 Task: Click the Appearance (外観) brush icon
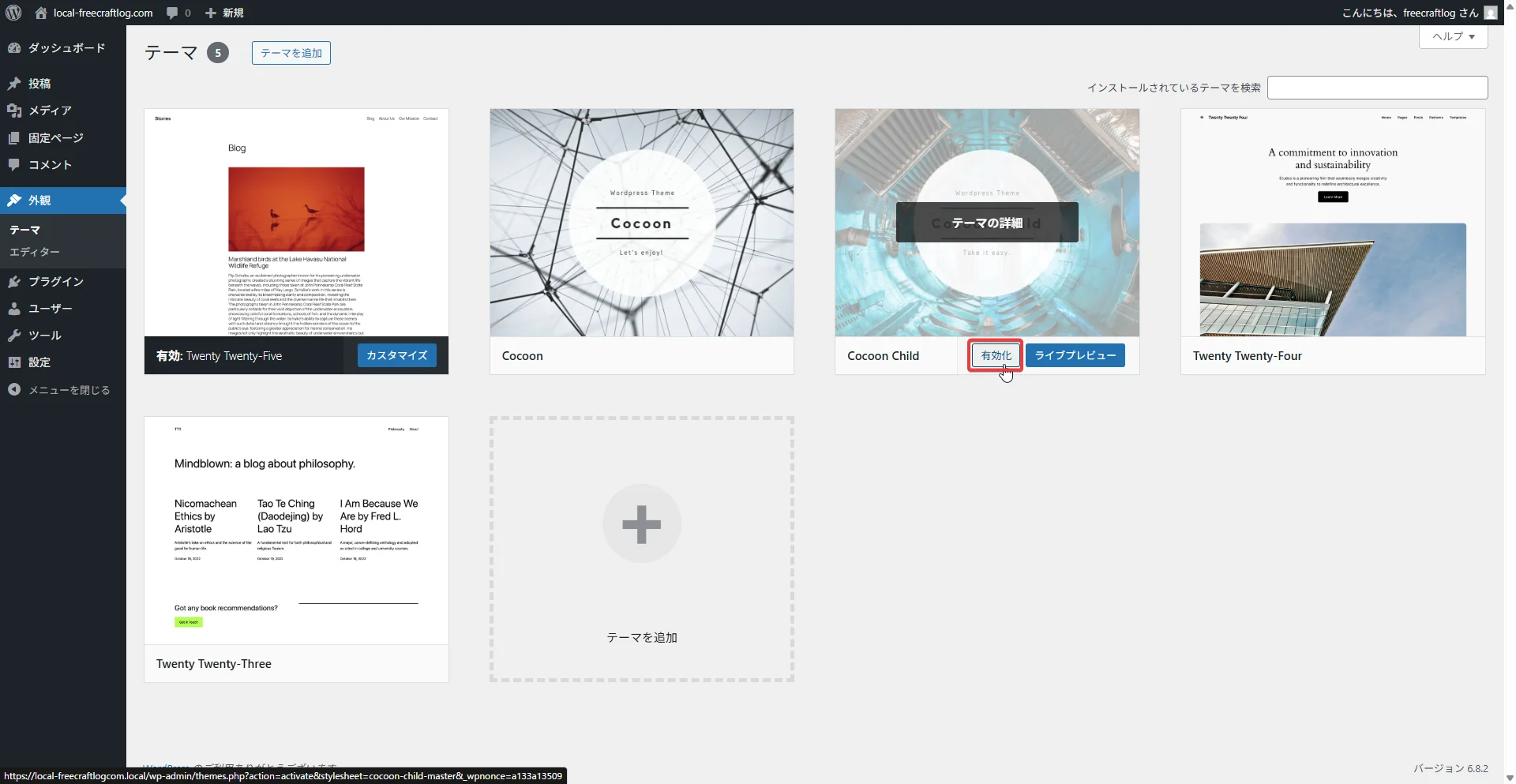[x=14, y=201]
